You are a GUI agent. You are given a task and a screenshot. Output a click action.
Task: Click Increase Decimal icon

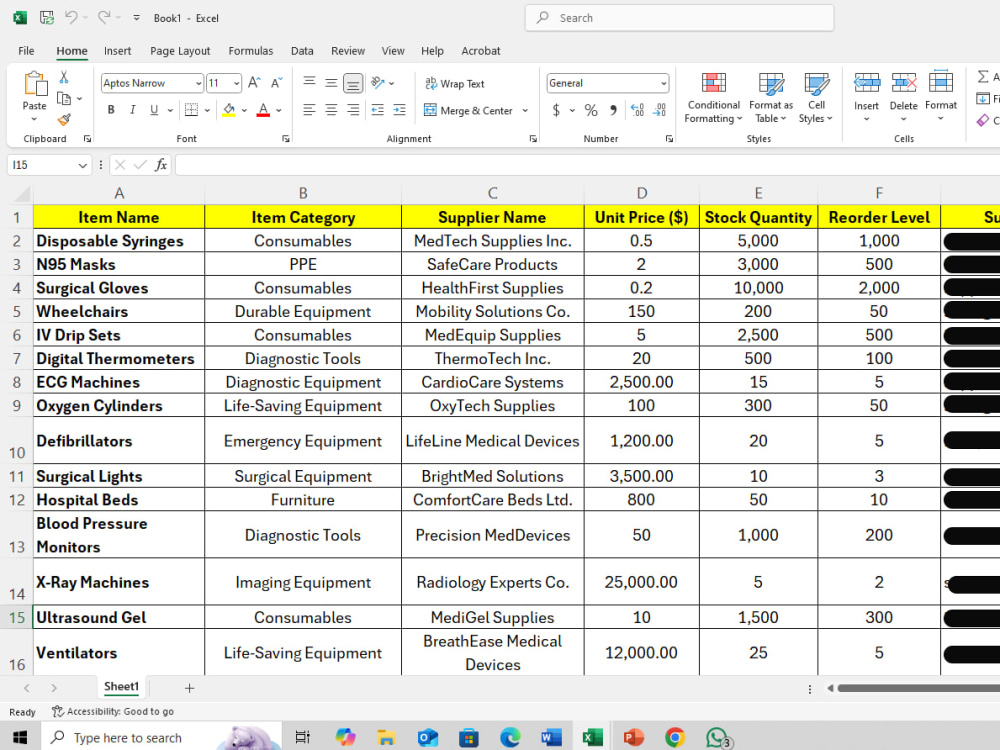(637, 110)
